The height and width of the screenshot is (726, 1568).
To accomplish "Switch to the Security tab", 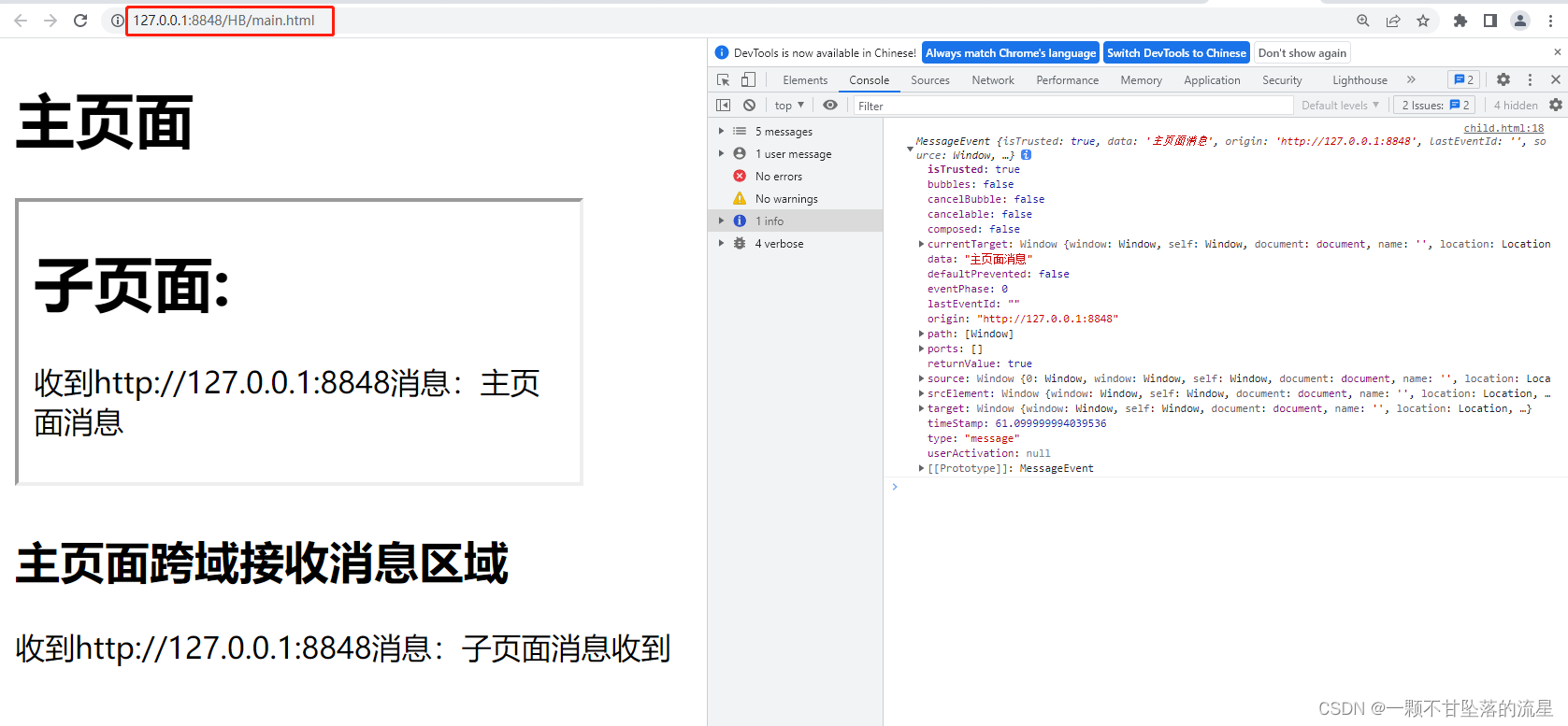I will click(x=1282, y=80).
